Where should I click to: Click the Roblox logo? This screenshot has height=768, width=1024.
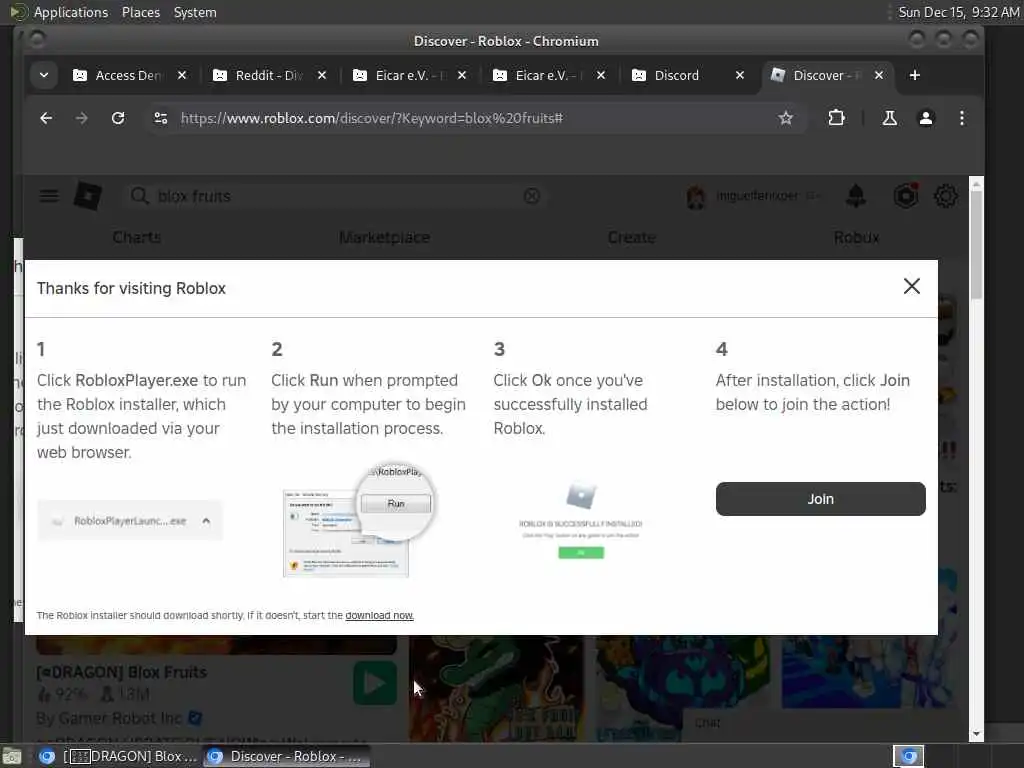pyautogui.click(x=88, y=196)
